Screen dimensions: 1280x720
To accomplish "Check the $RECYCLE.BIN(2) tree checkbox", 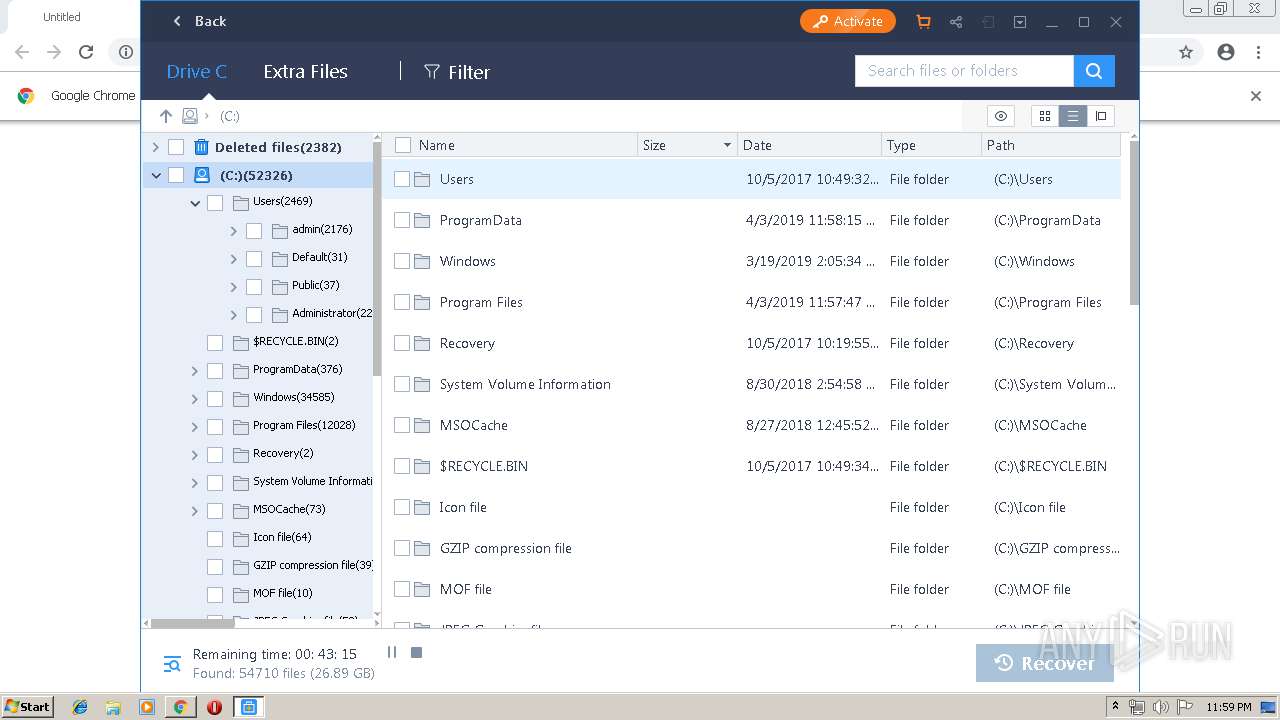I will pyautogui.click(x=215, y=343).
